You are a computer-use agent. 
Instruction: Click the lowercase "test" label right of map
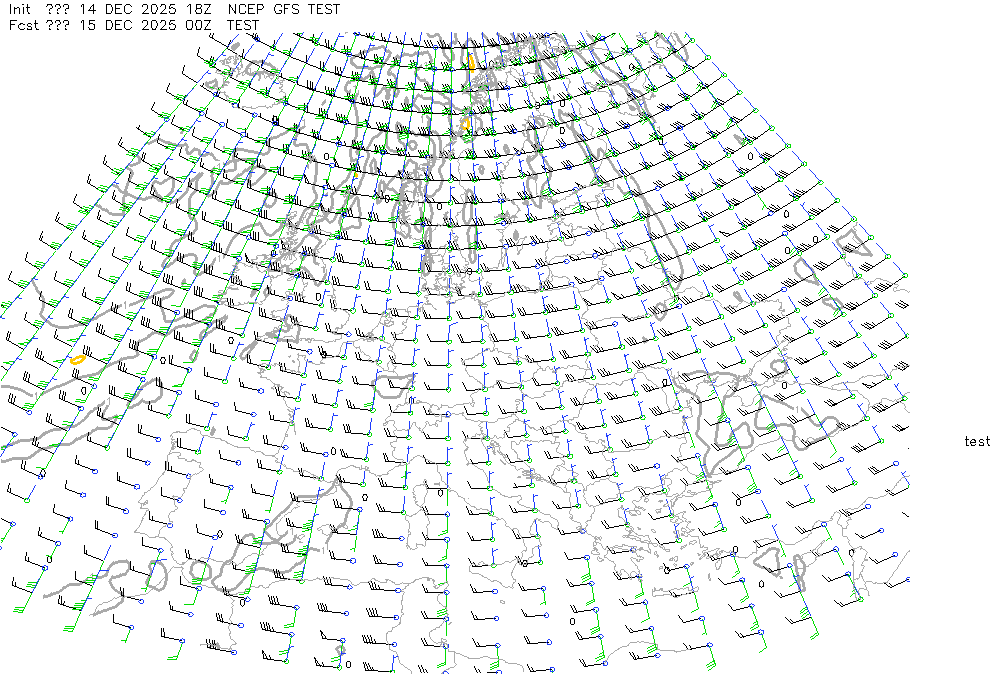977,442
